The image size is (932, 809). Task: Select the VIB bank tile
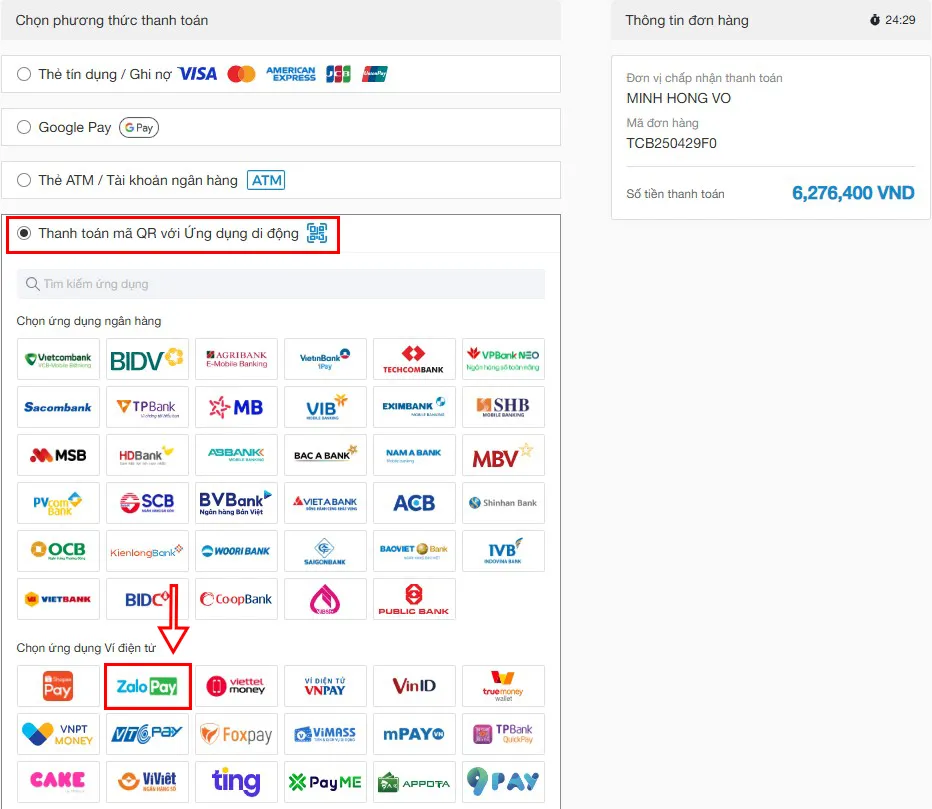click(x=325, y=407)
